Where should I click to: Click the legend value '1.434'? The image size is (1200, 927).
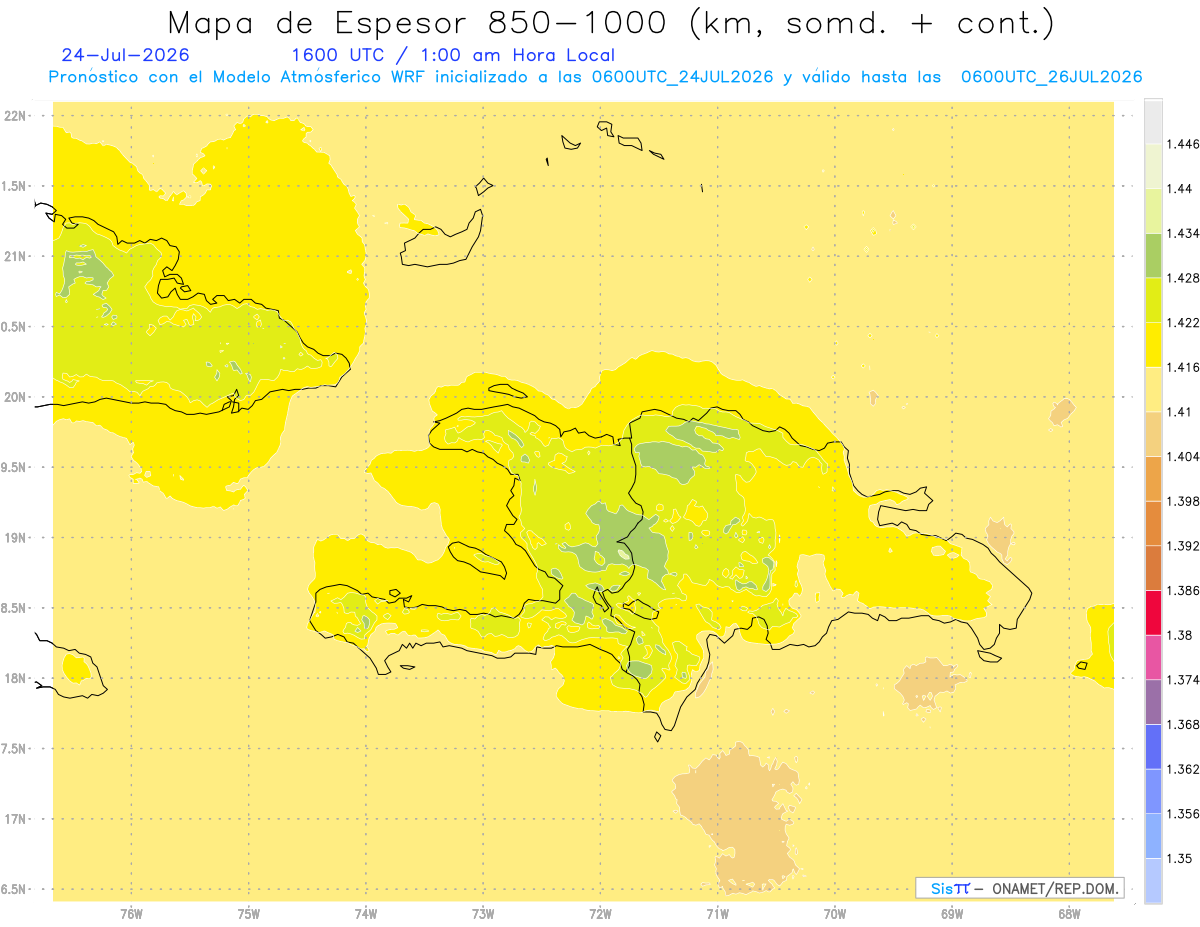[1183, 233]
